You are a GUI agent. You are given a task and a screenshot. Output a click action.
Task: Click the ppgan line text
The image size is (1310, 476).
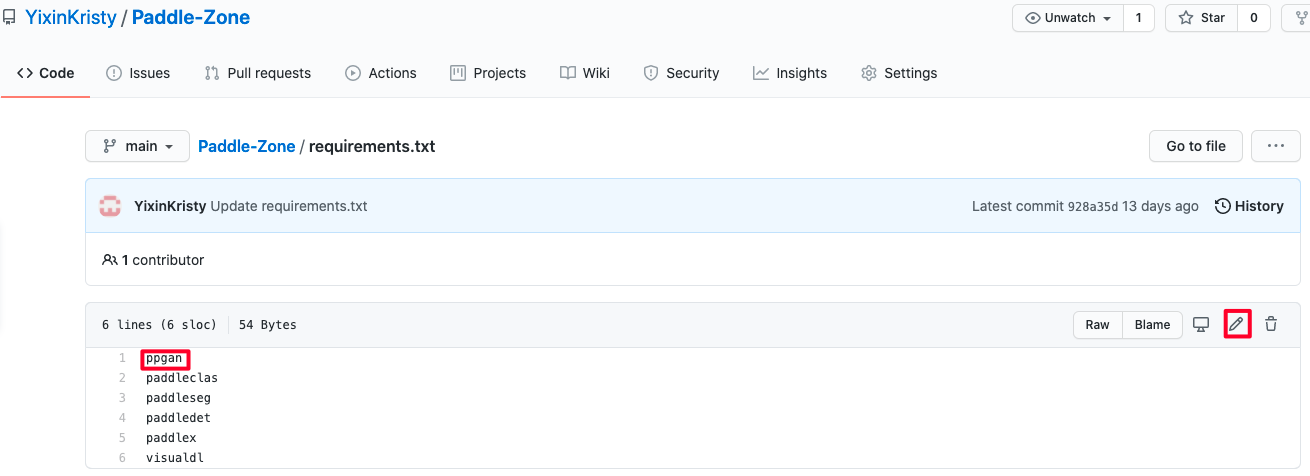coord(164,358)
